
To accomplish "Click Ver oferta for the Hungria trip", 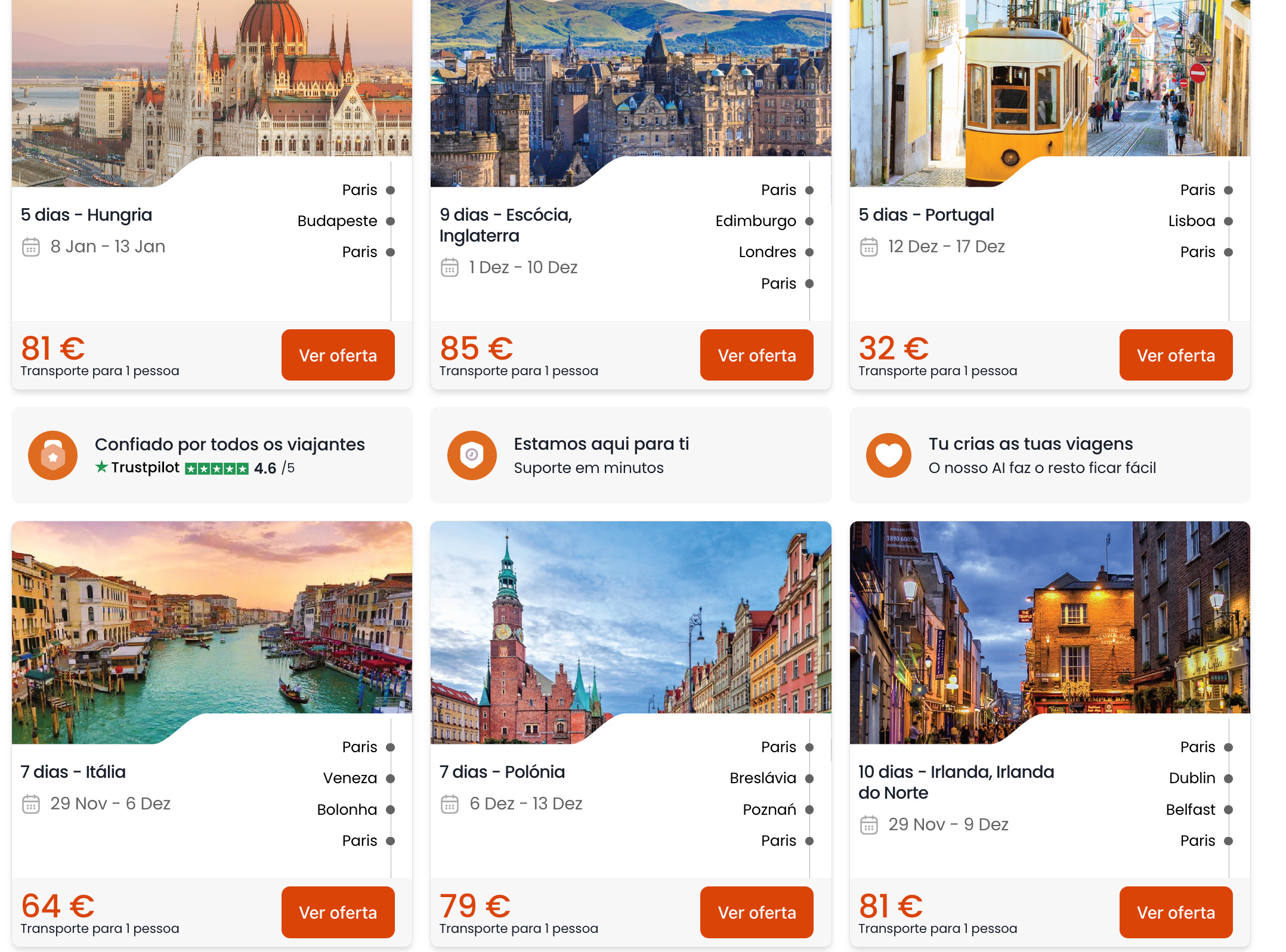I will point(338,355).
